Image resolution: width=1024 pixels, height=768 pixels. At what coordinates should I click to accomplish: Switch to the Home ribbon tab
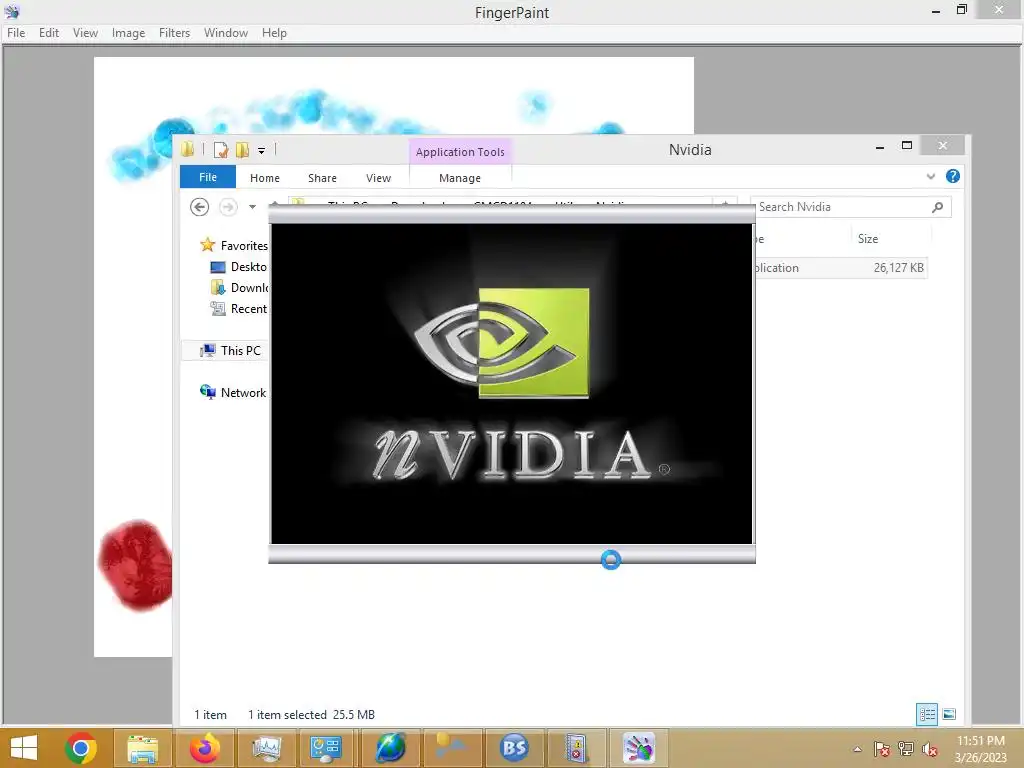(x=264, y=178)
